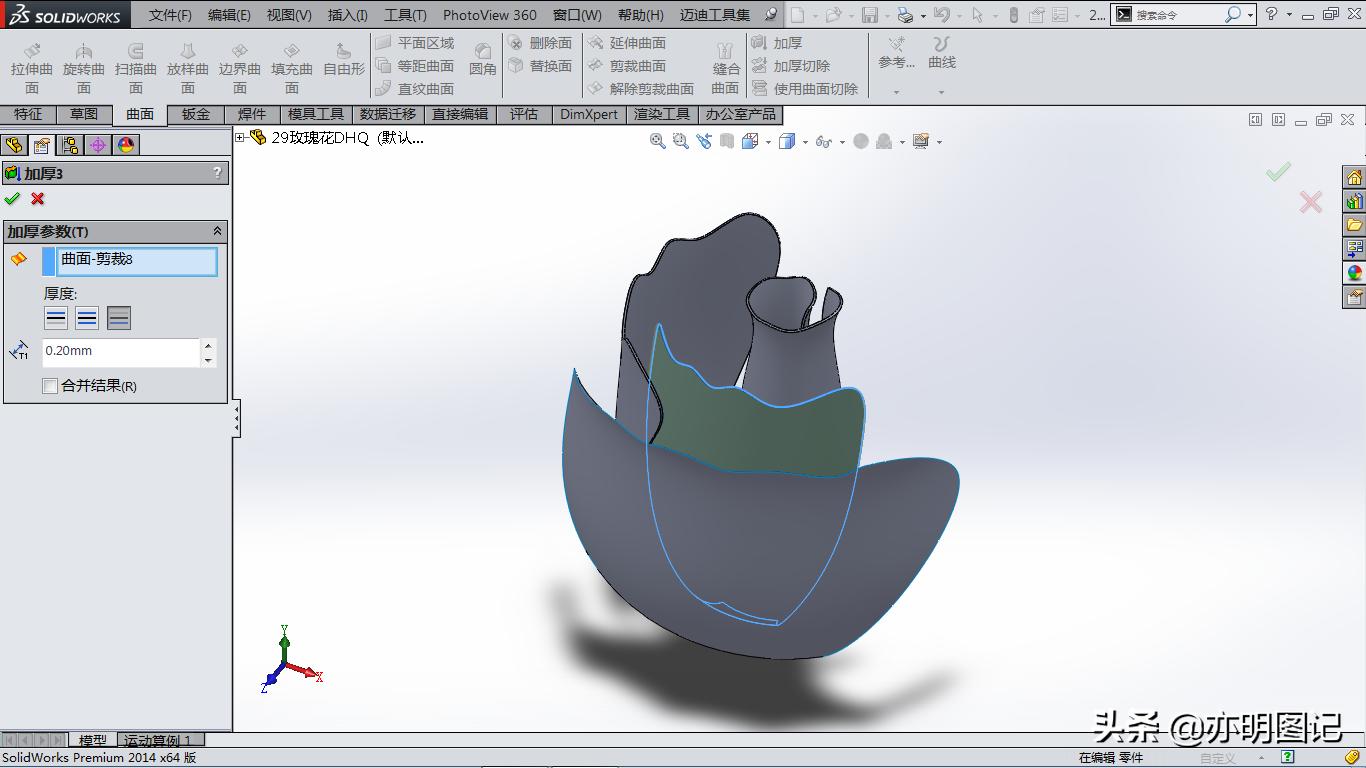Switch to the 特征 (Features) ribbon tab
Screen dimensions: 1366x768
(29, 114)
